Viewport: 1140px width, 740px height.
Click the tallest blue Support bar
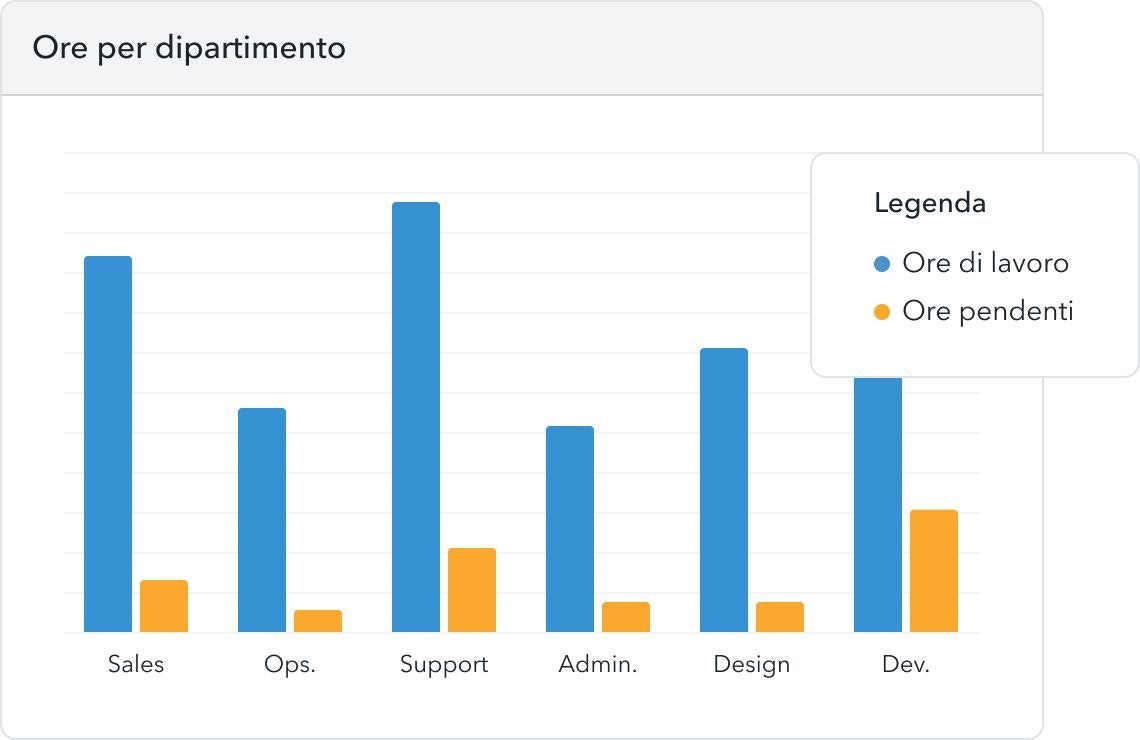click(416, 417)
